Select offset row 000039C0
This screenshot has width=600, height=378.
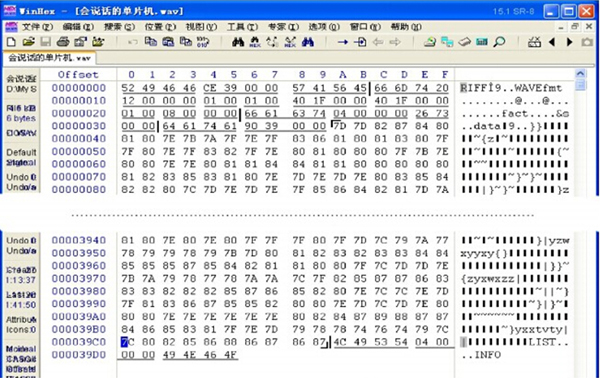pyautogui.click(x=78, y=342)
